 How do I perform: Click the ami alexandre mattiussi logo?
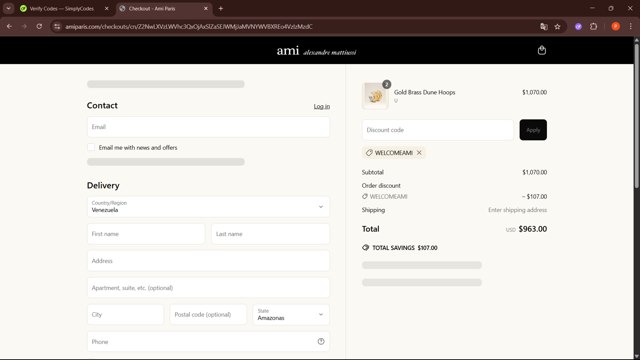[x=316, y=51]
